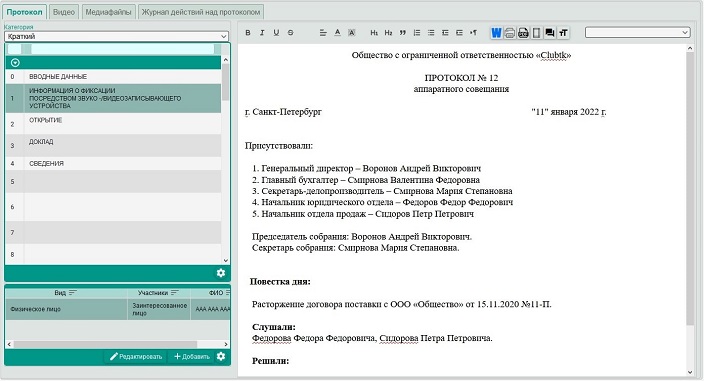Toggle underline text formatting
This screenshot has width=704, height=381.
click(276, 33)
